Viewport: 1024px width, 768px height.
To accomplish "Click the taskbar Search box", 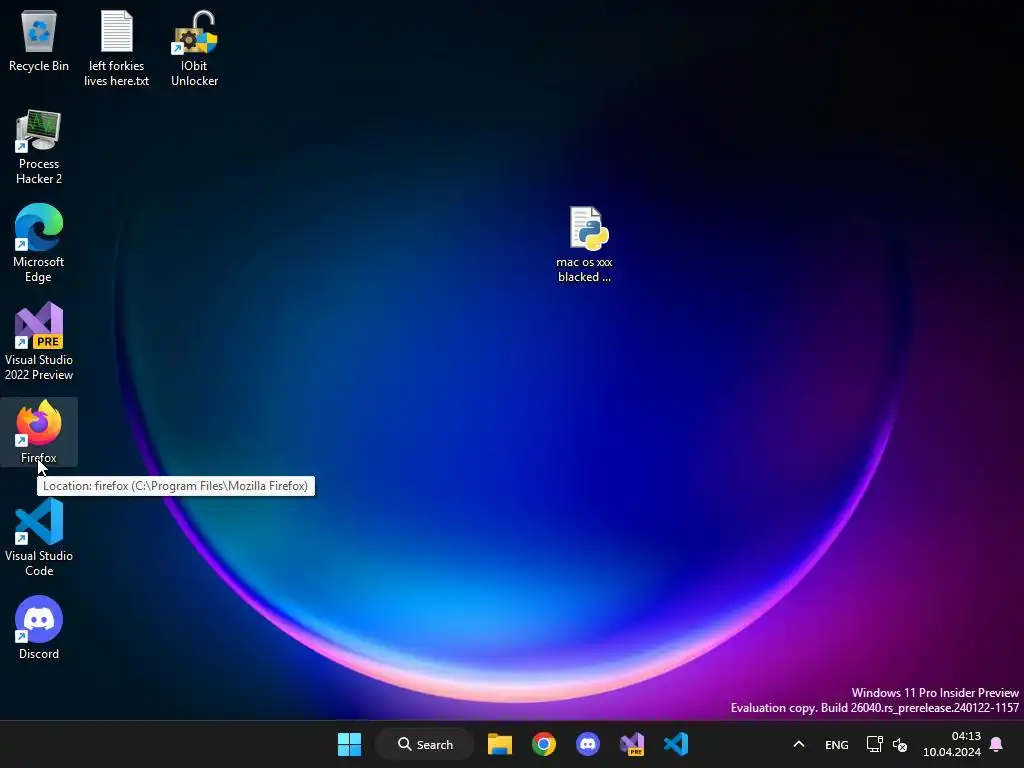I will tap(425, 744).
